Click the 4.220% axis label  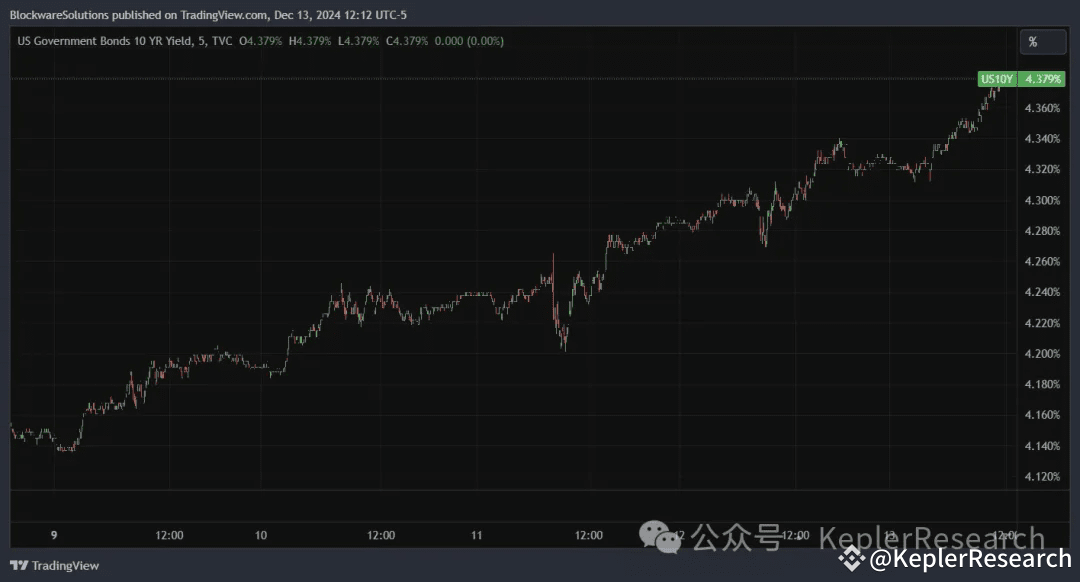pos(1042,323)
